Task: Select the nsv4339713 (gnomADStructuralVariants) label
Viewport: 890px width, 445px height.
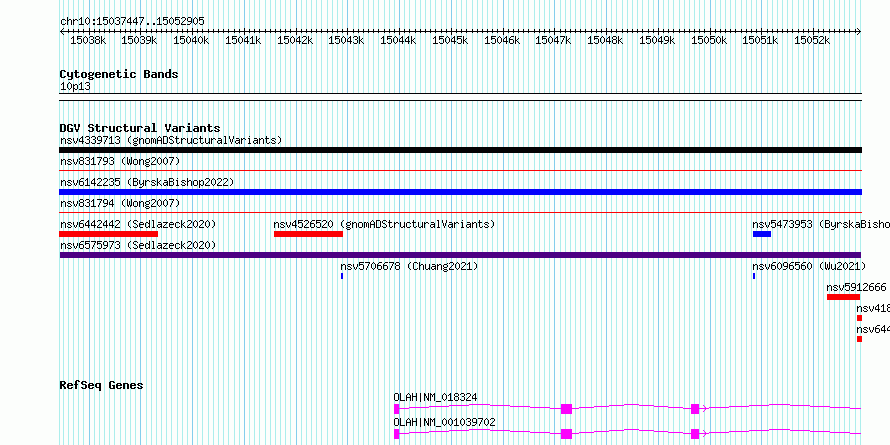Action: click(171, 140)
